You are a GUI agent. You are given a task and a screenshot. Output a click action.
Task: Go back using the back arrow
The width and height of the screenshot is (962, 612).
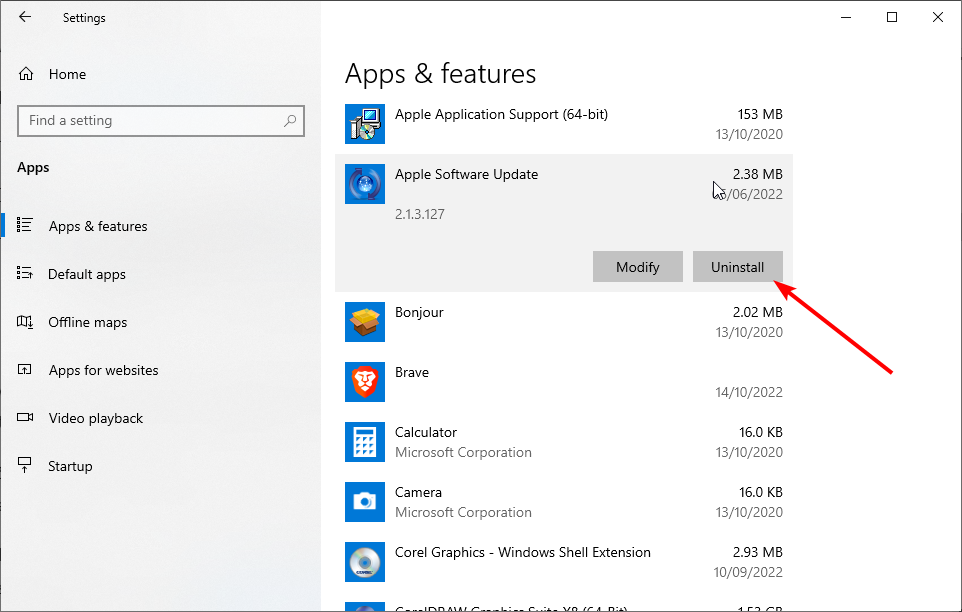click(25, 17)
